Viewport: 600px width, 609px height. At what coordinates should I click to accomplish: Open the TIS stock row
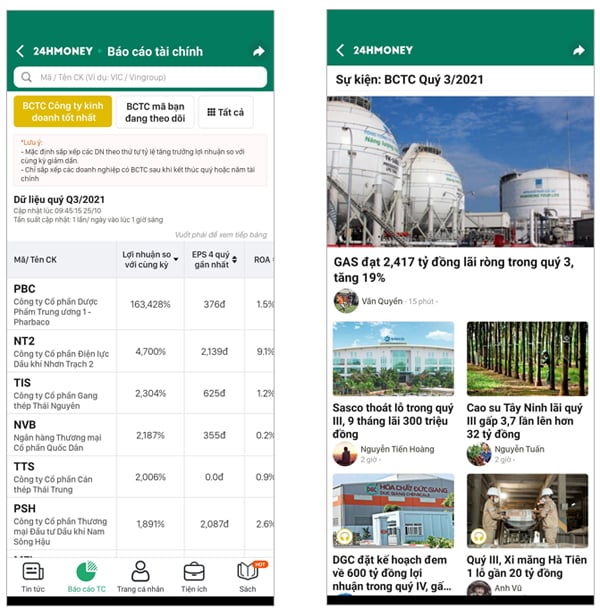coord(140,393)
